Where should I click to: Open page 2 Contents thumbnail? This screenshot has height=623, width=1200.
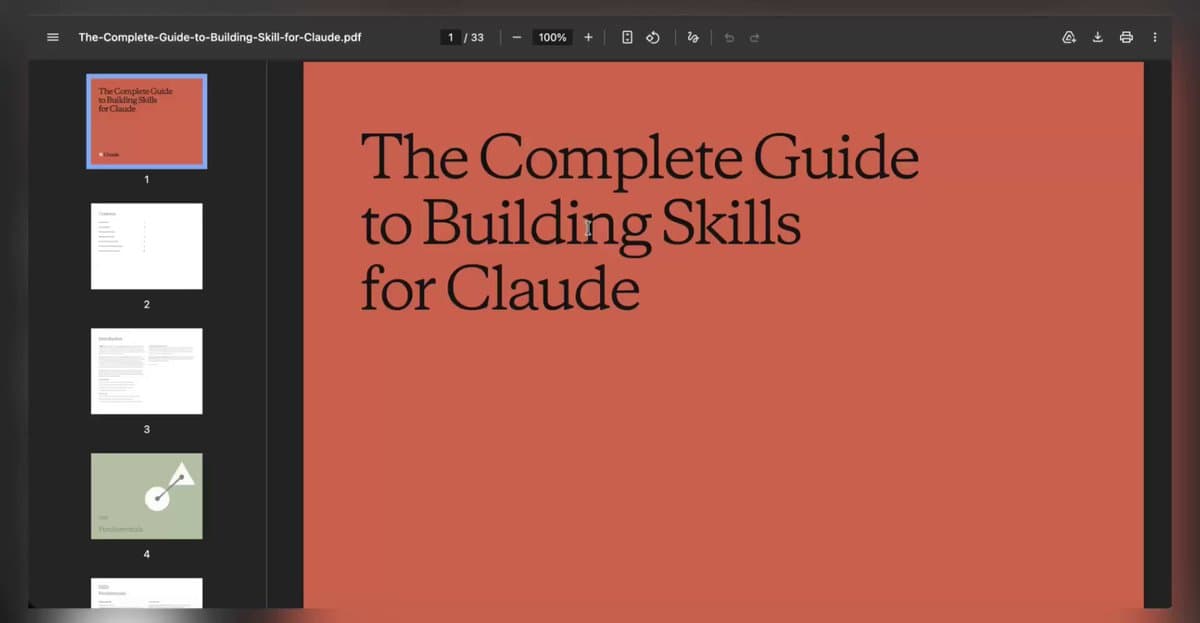(x=147, y=246)
